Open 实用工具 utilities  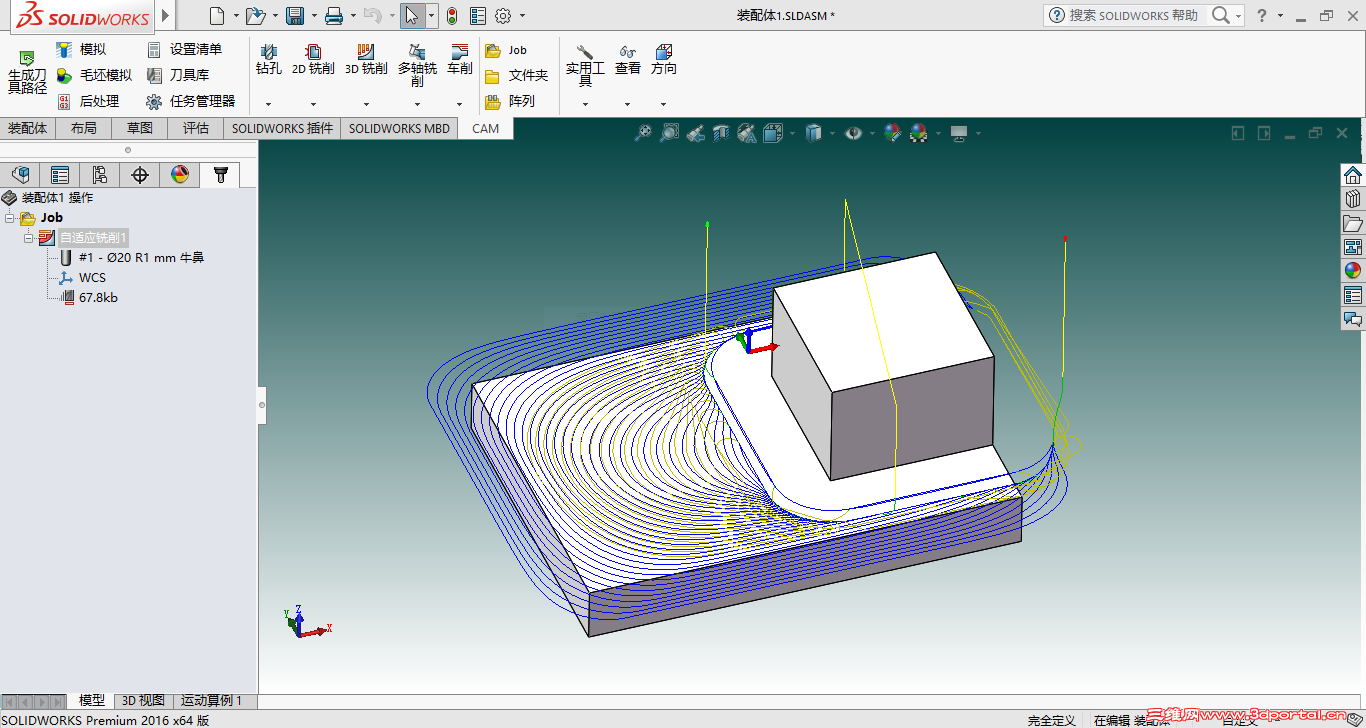[585, 65]
